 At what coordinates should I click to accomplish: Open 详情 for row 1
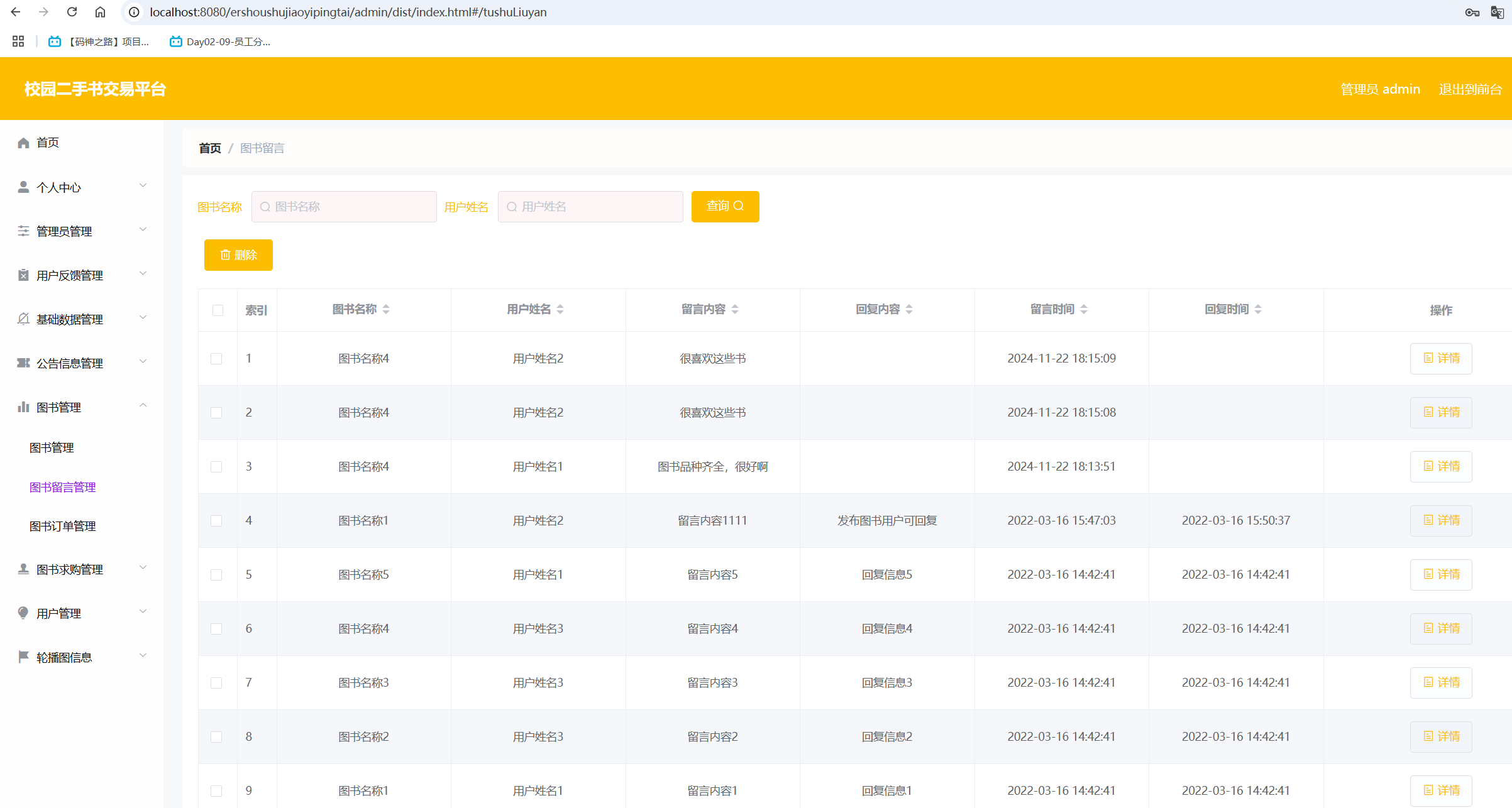point(1441,358)
